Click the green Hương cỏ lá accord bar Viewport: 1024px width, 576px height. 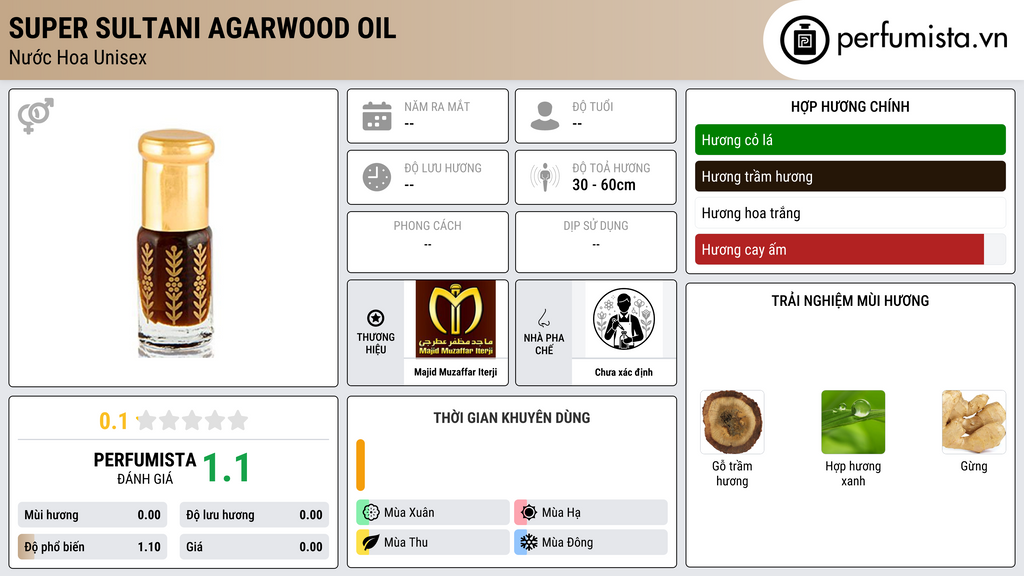[850, 140]
